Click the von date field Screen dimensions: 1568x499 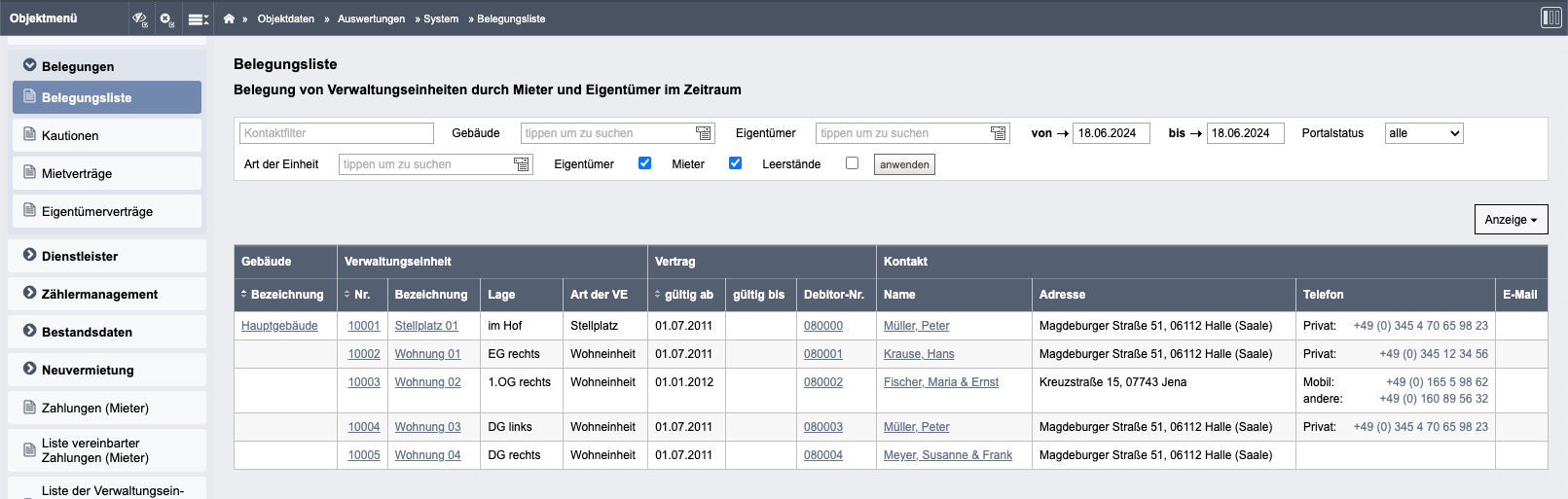[x=1112, y=133]
